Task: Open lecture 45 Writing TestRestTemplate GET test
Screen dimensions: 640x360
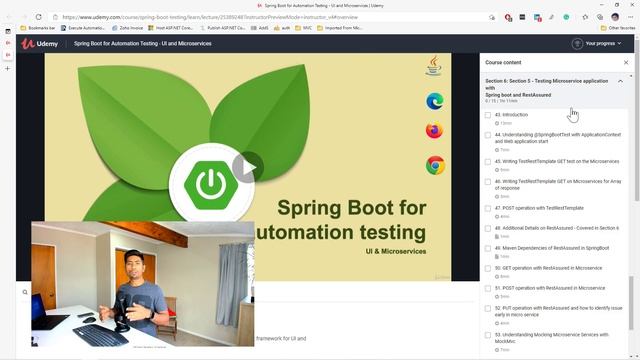Action: pos(557,161)
